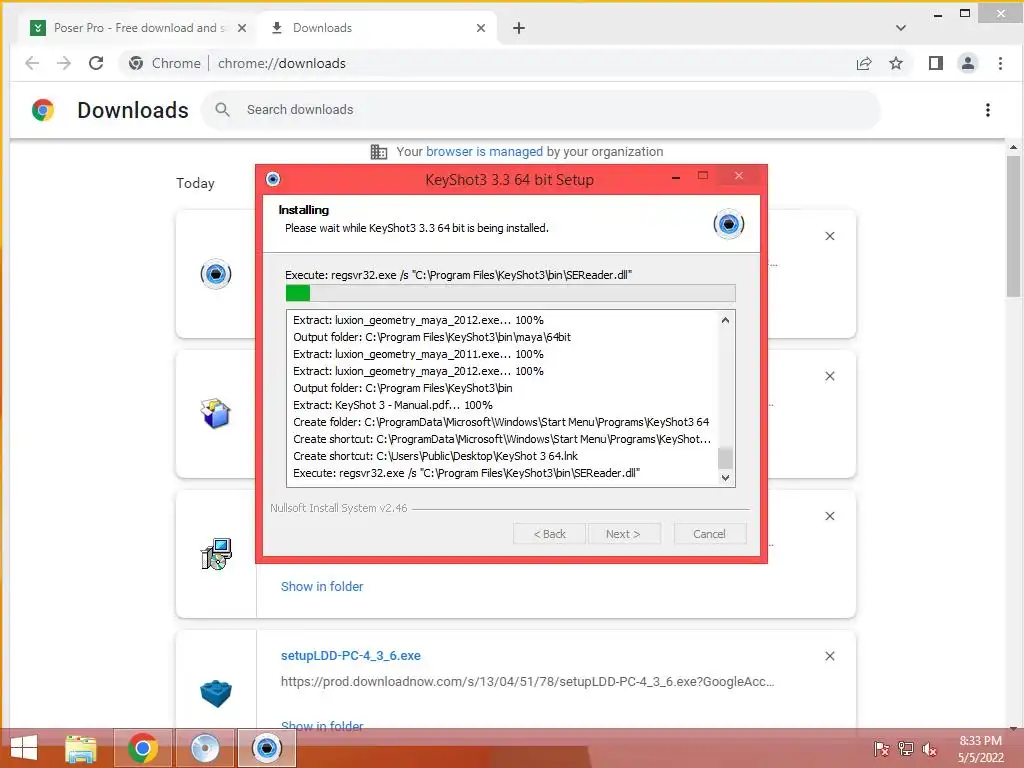Open the setupLDD-PC-4_3_6.exe file link
Screen dimensions: 1024x768
(351, 656)
